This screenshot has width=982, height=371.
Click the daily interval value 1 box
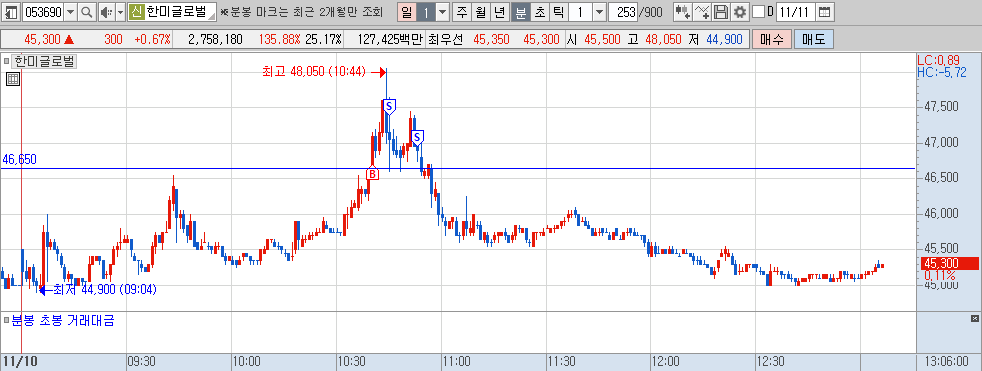425,12
